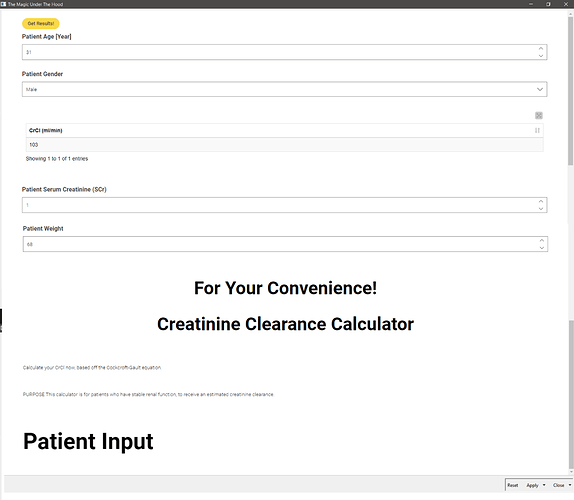
Task: Click the yellow Get Results! button
Action: click(x=41, y=23)
